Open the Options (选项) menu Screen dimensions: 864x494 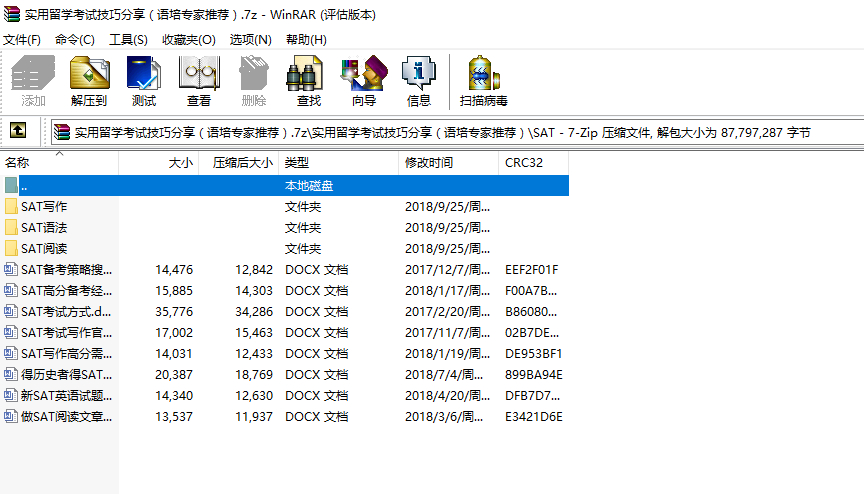251,40
